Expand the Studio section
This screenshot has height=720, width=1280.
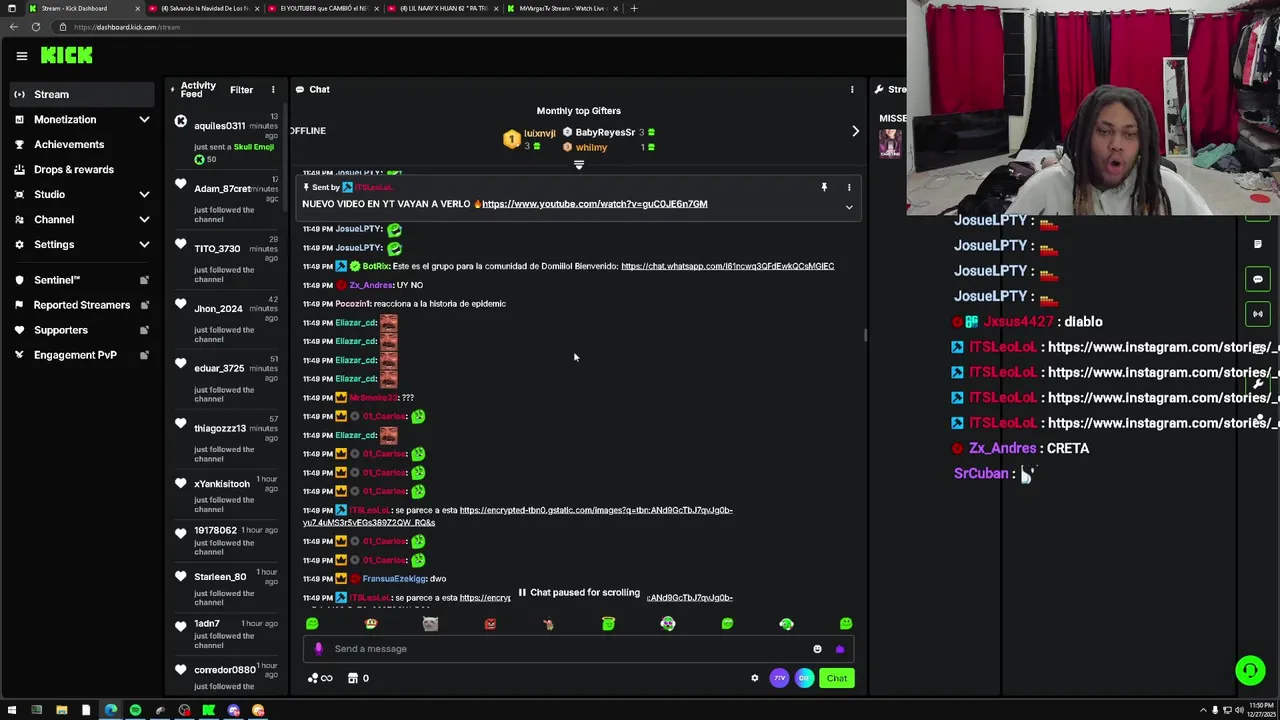point(80,194)
